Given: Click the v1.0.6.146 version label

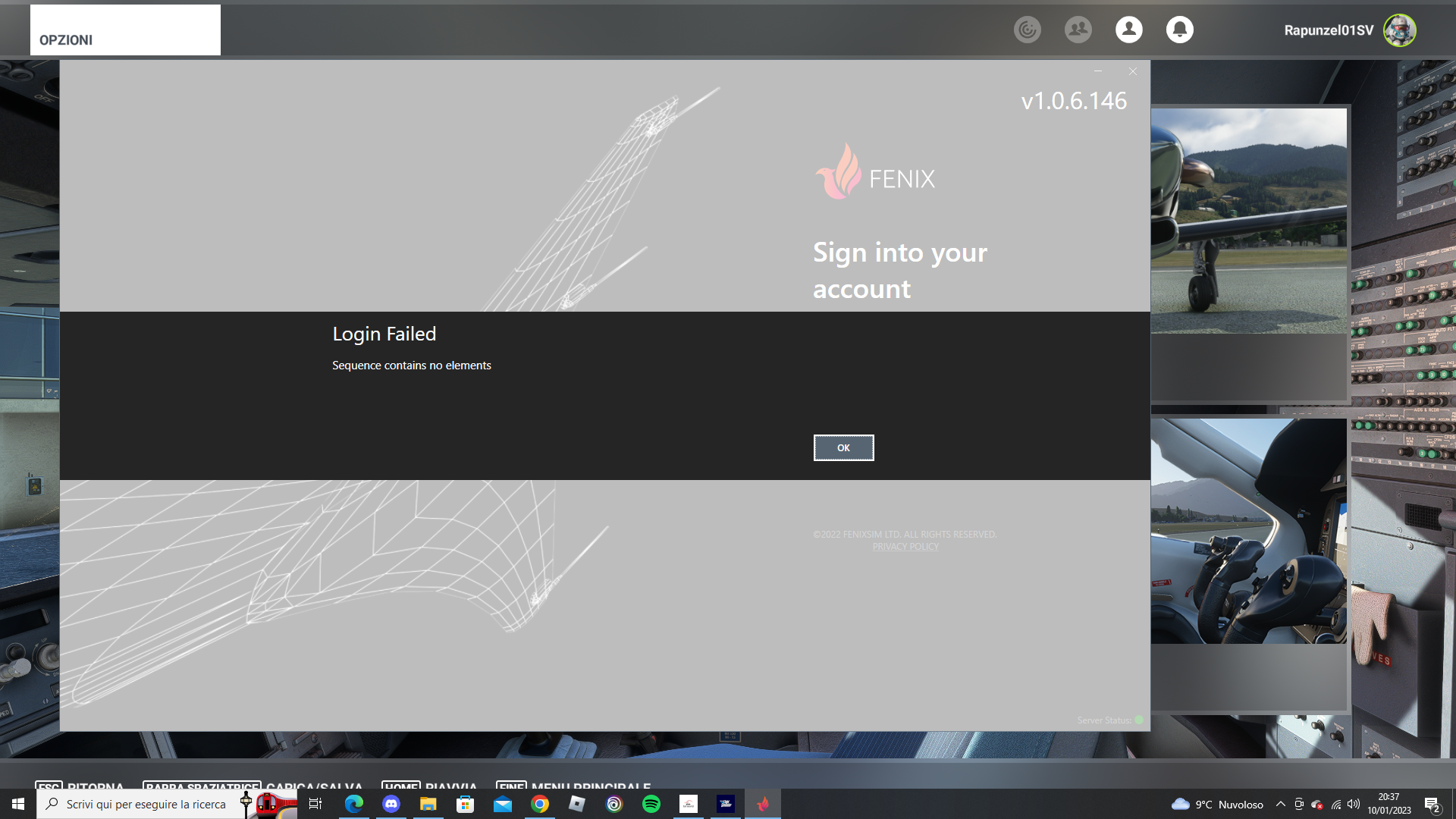Looking at the screenshot, I should click(x=1074, y=101).
